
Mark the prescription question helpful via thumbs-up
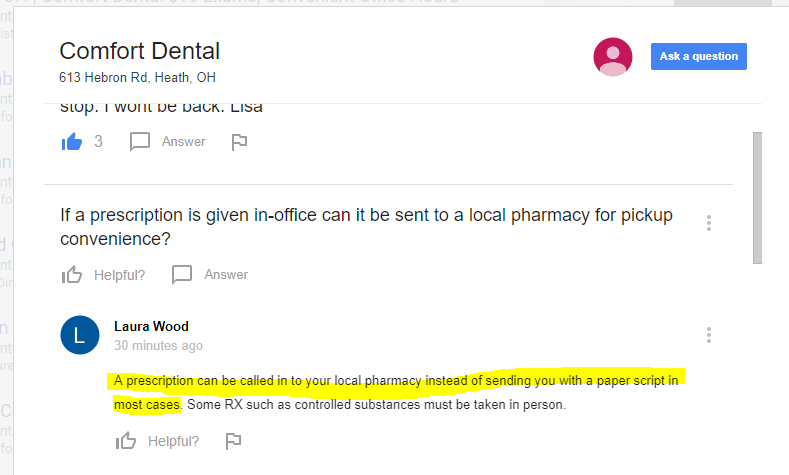click(71, 275)
